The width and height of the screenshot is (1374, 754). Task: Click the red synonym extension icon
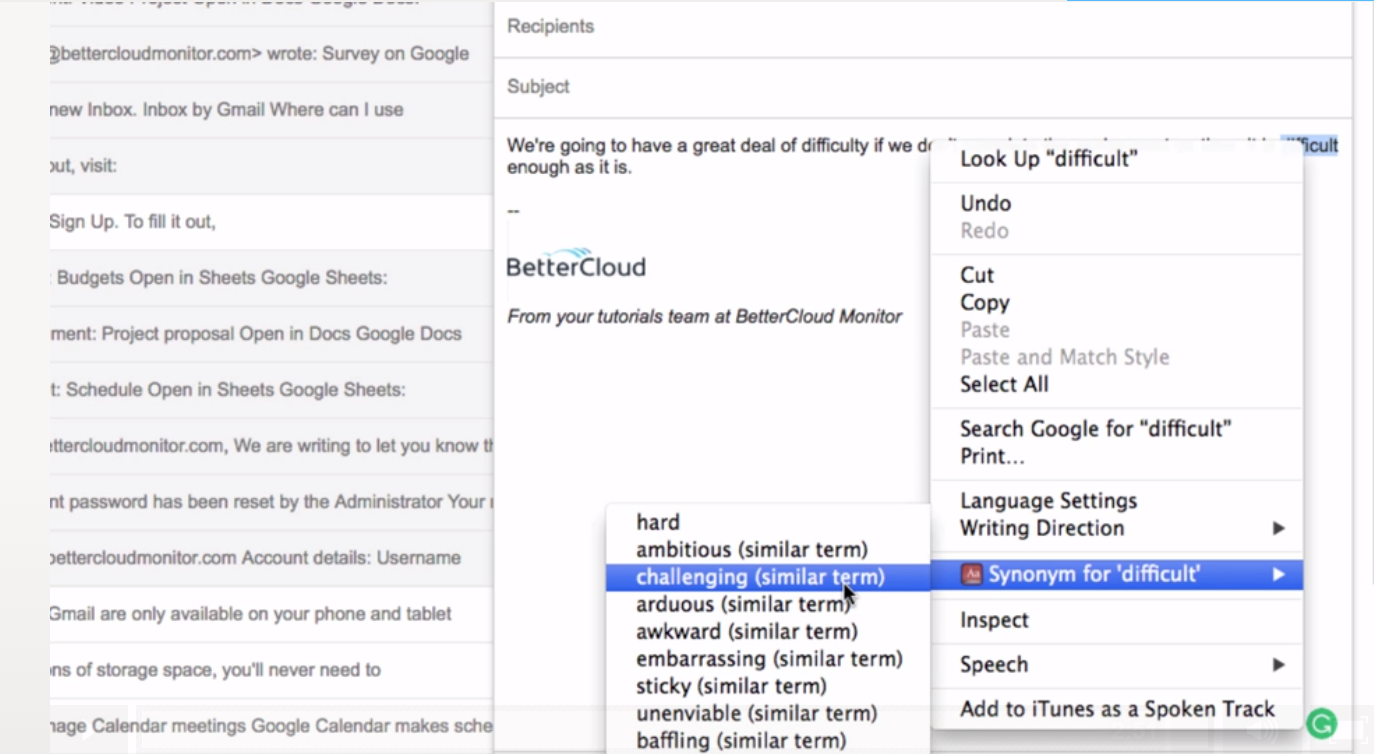click(x=971, y=574)
